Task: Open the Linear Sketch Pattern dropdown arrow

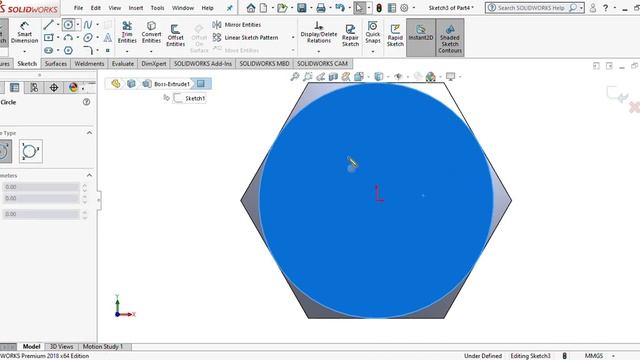Action: point(293,38)
